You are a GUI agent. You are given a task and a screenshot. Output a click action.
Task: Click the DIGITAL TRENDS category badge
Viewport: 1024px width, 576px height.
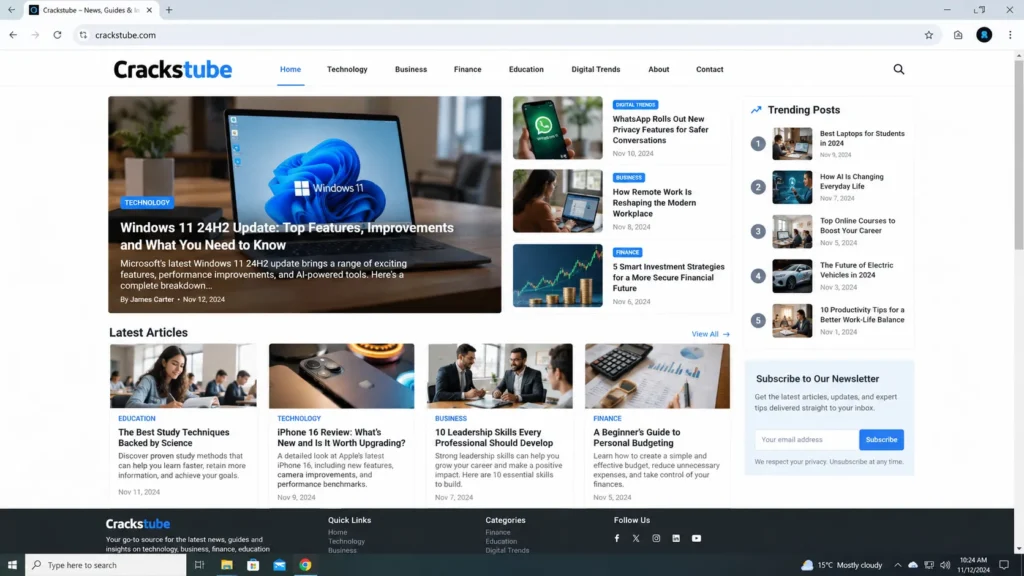635,104
